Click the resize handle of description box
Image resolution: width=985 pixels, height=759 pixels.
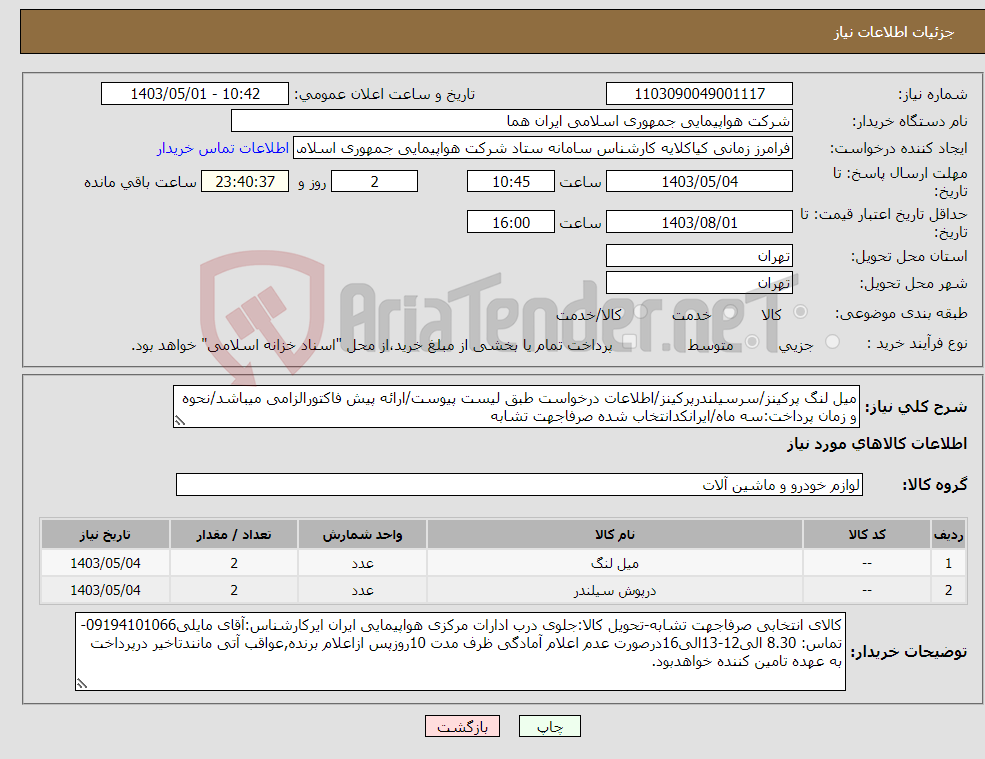[180, 421]
